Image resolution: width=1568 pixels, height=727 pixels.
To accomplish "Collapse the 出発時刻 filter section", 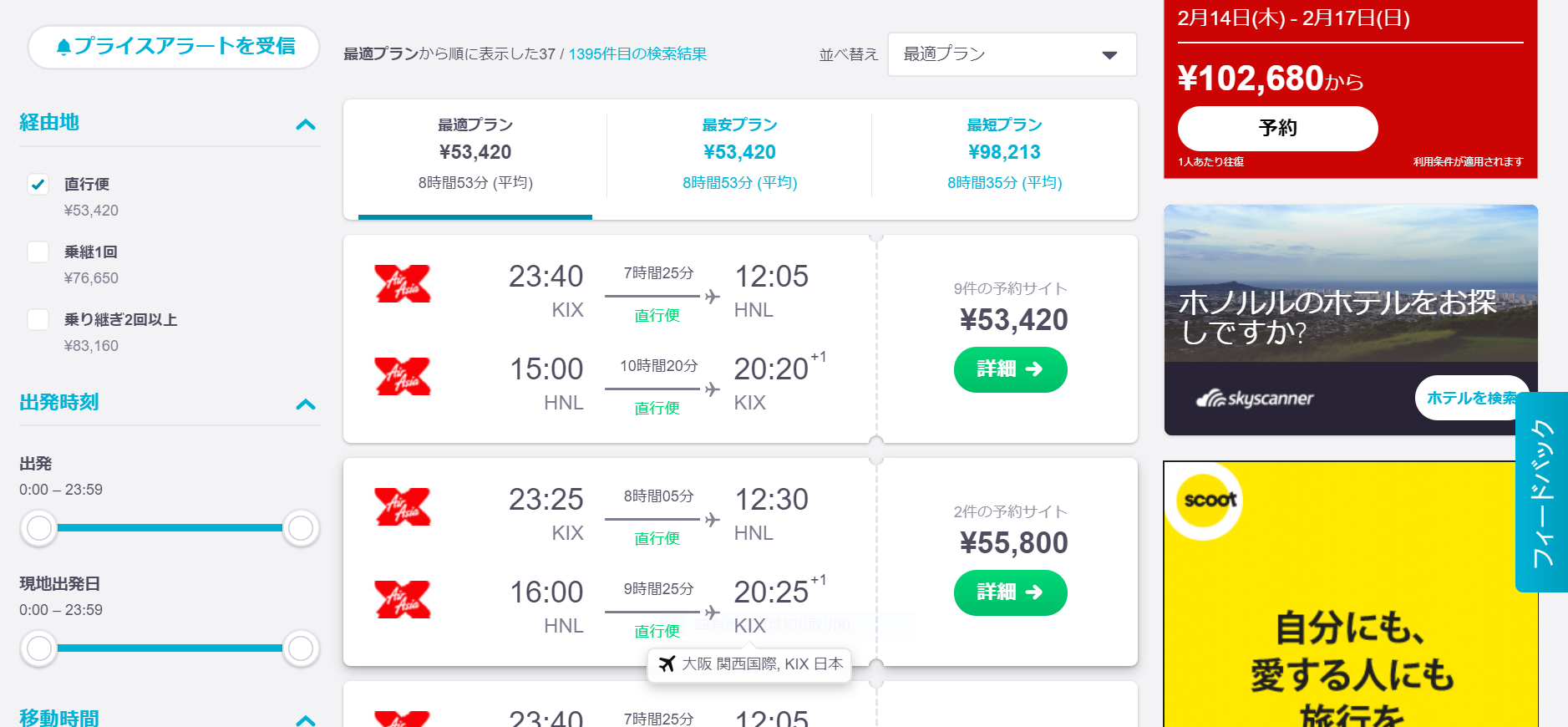I will (306, 404).
